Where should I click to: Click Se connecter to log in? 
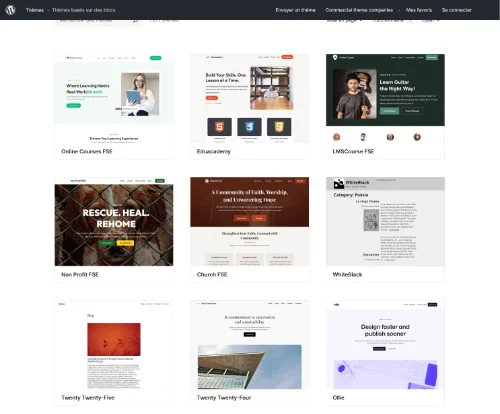coord(457,10)
